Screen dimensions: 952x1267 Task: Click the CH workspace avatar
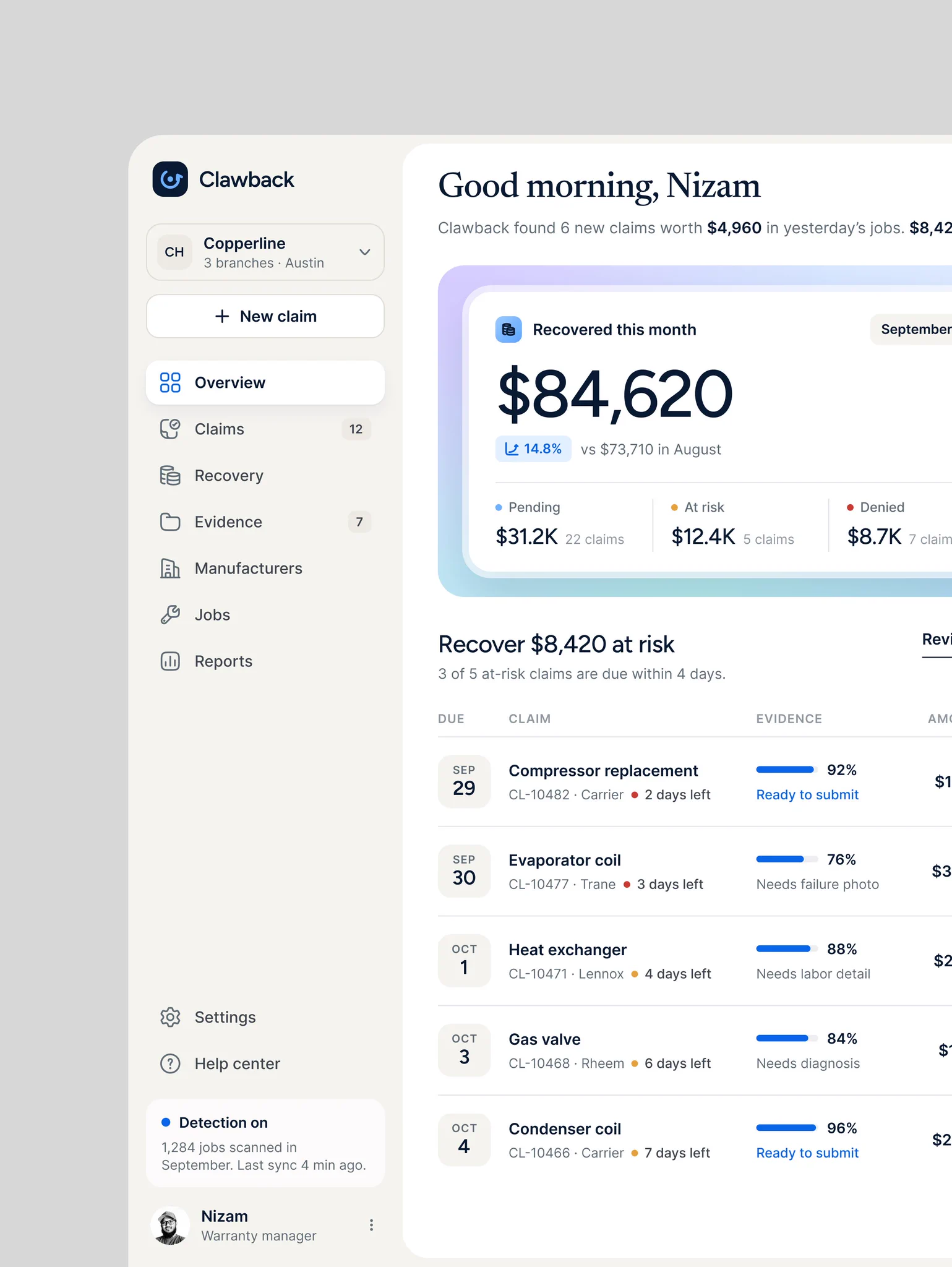[x=174, y=252]
